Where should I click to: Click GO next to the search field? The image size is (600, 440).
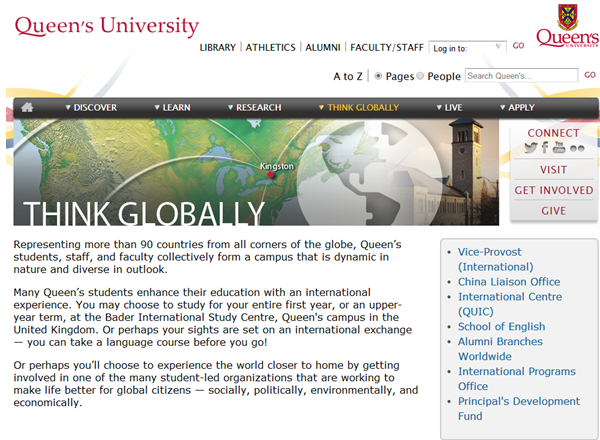[590, 75]
